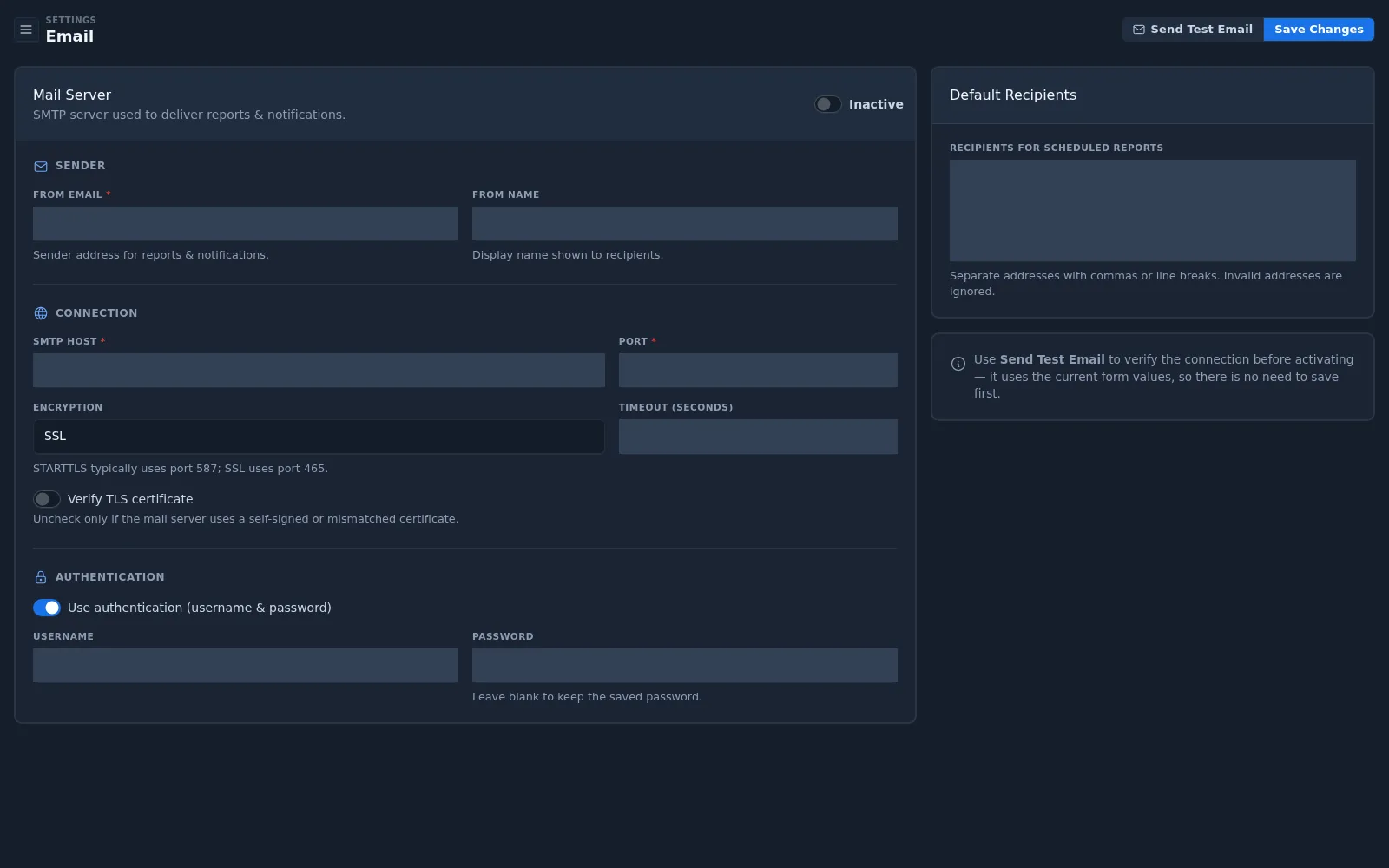Focus the From Name input field
Image resolution: width=1389 pixels, height=868 pixels.
tap(685, 223)
